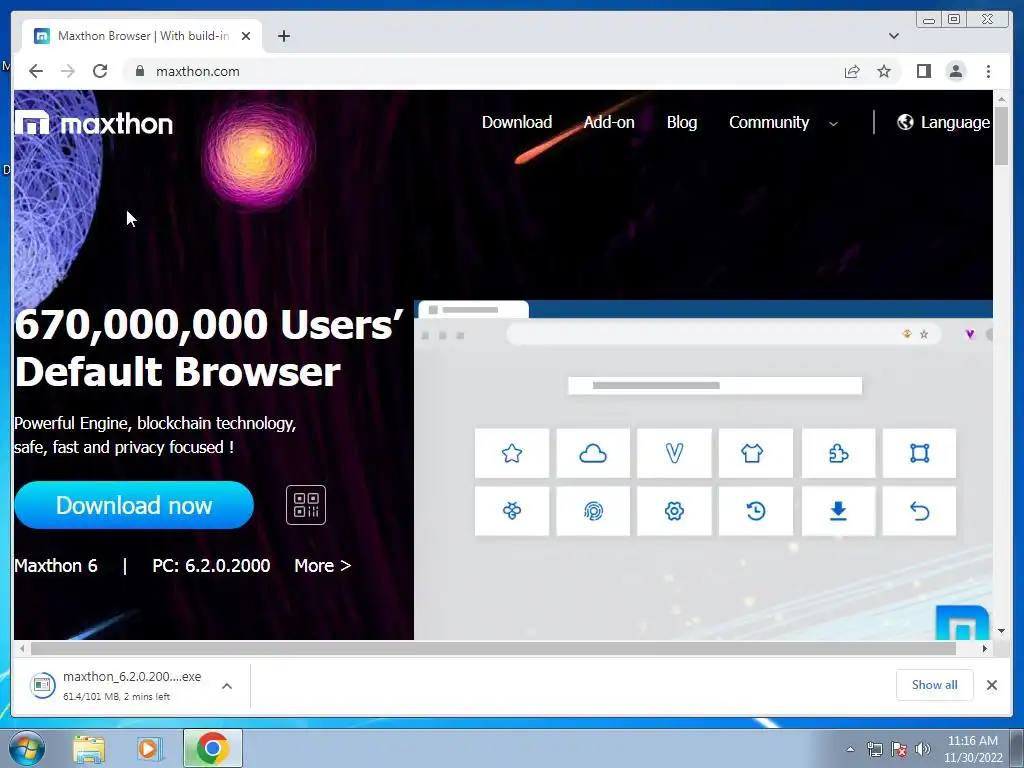
Task: Click the puzzle extension tile
Action: pos(839,453)
